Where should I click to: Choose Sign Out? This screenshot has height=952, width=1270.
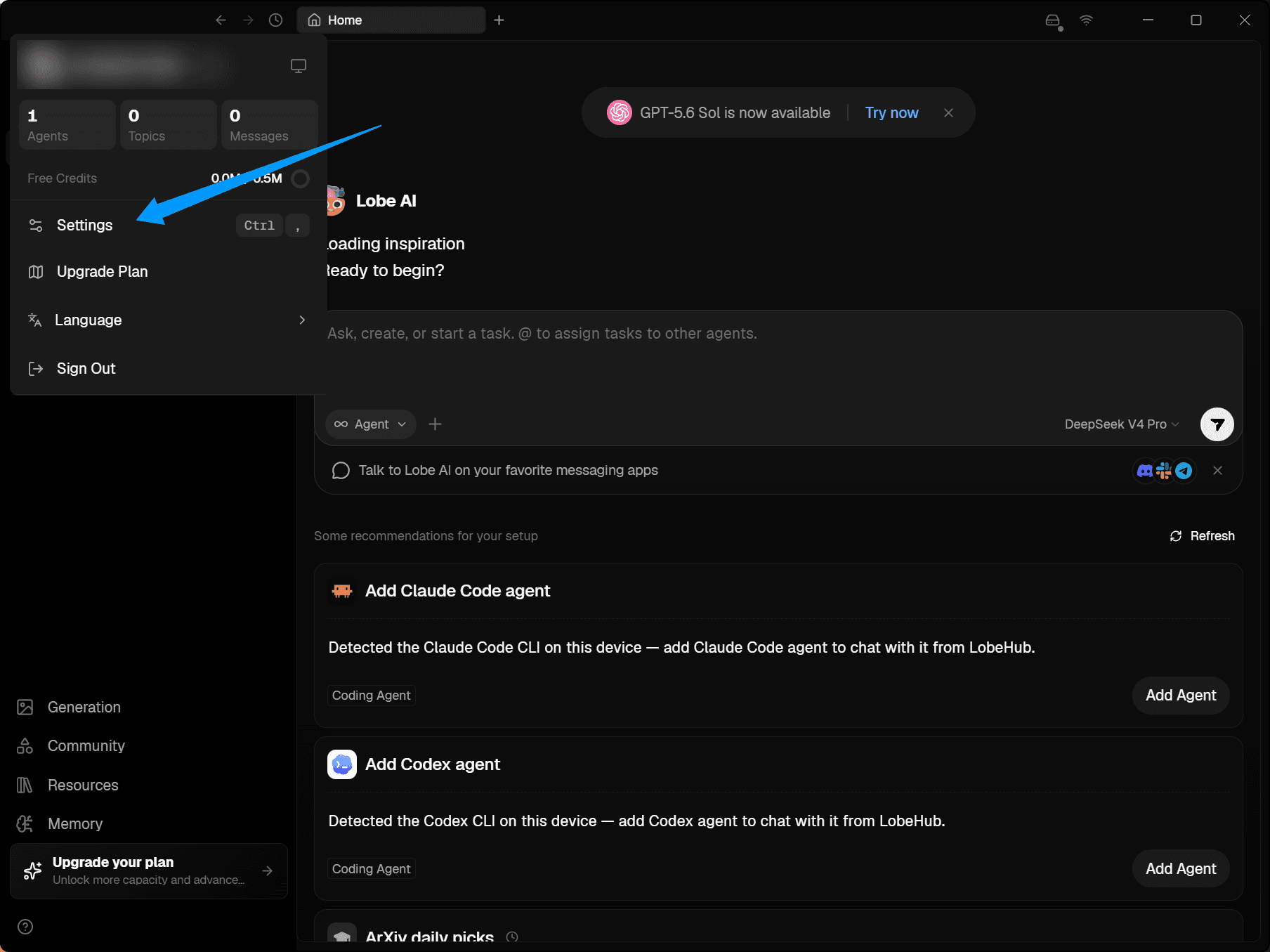coord(169,369)
